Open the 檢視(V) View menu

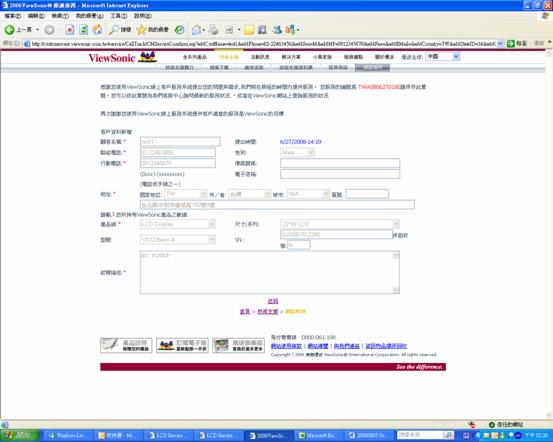60,16
